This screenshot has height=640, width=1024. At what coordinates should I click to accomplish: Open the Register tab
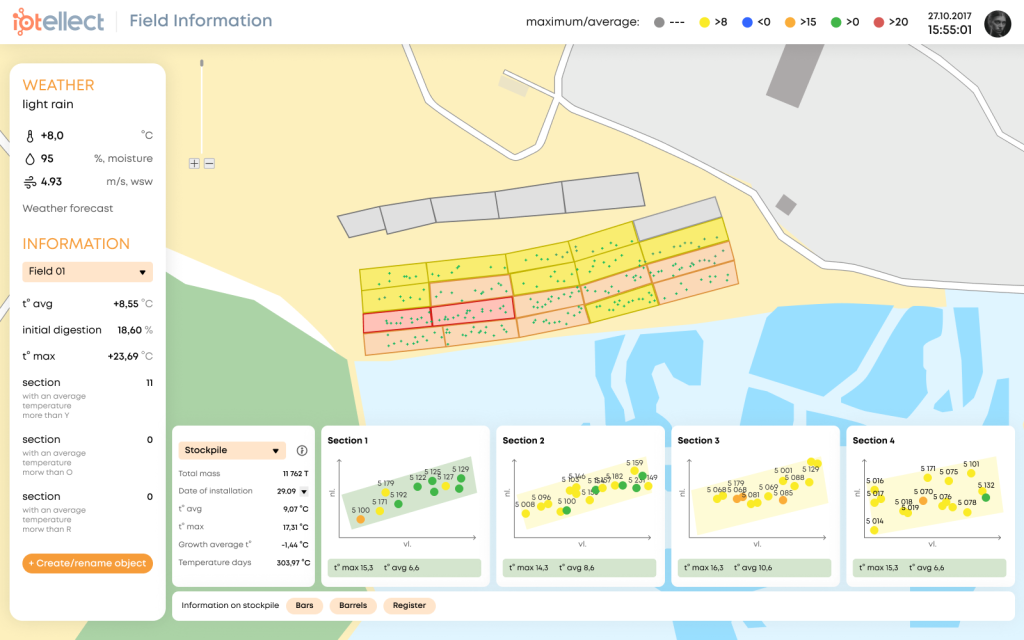point(409,605)
